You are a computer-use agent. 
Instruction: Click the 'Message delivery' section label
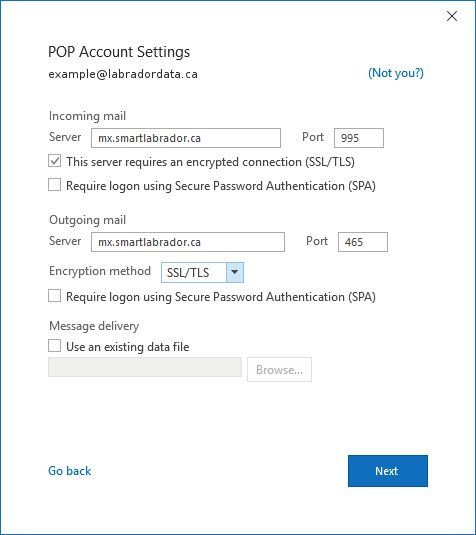pos(94,326)
